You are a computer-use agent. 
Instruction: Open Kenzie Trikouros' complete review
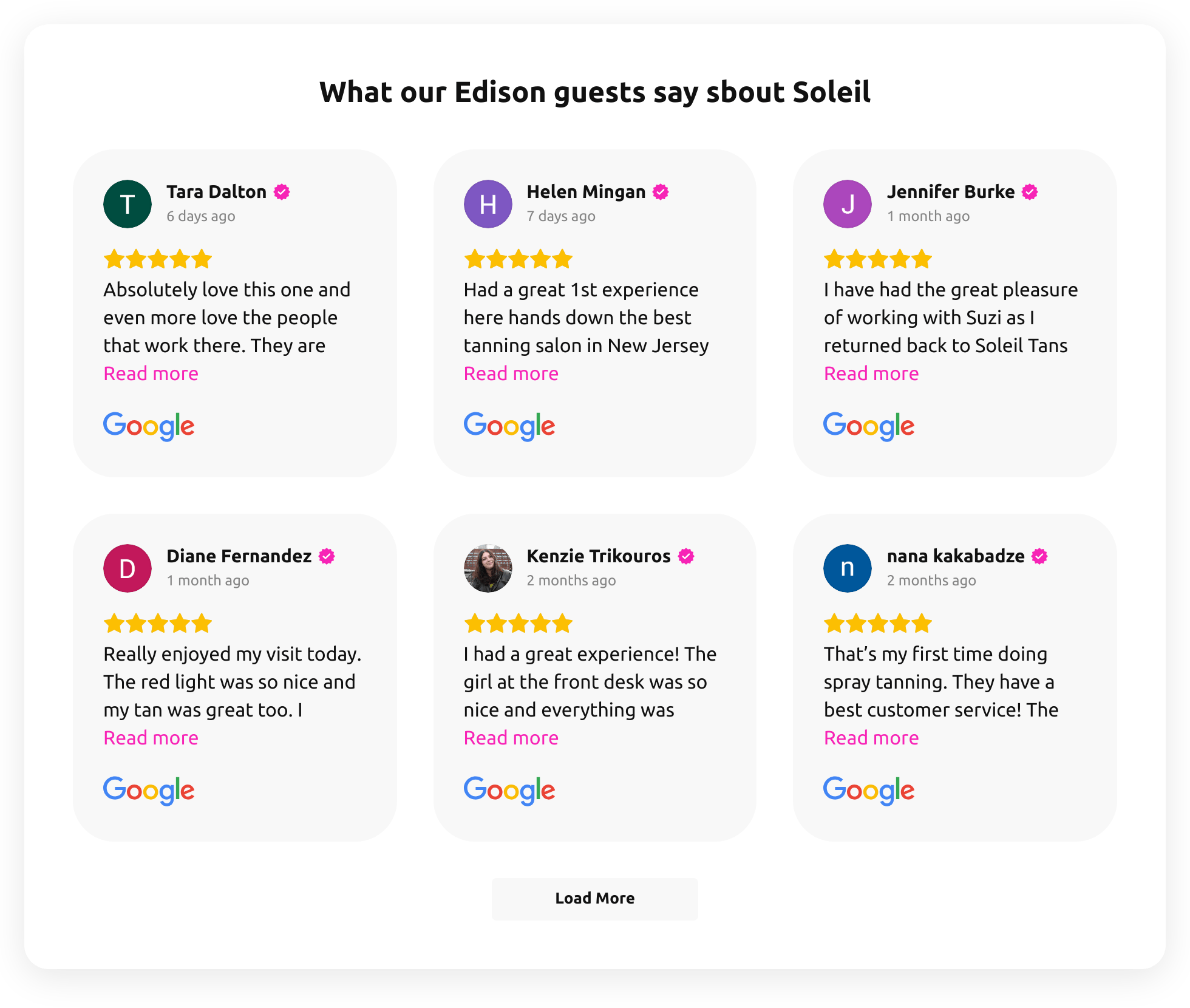point(511,737)
